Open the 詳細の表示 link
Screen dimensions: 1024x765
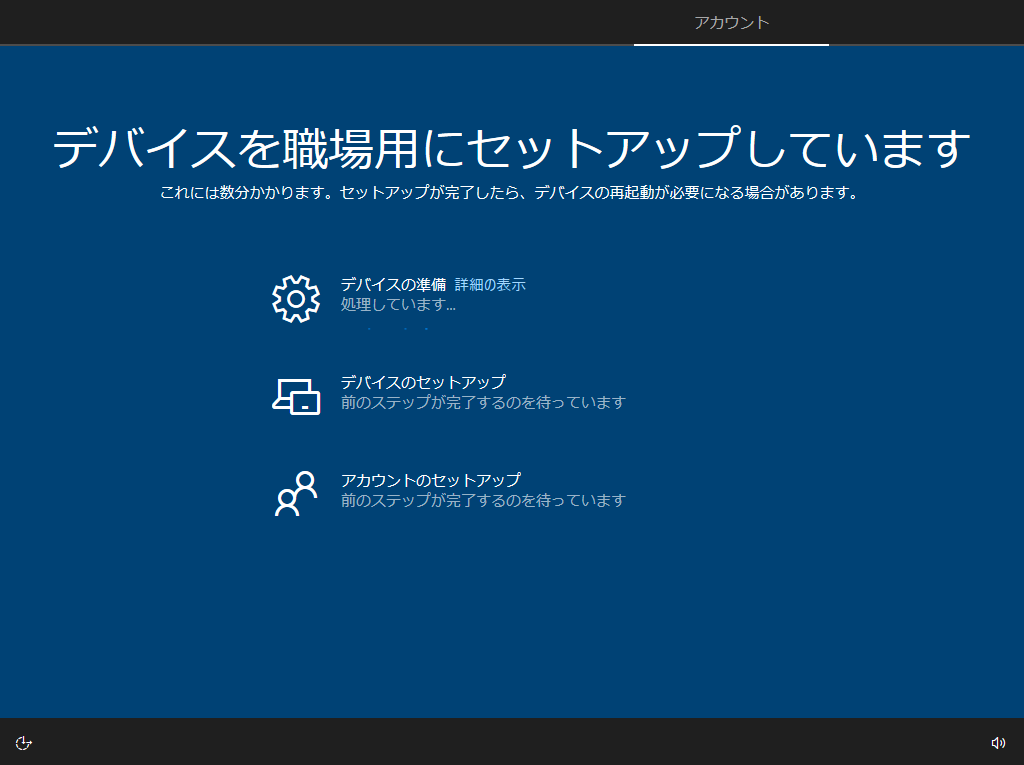(x=490, y=284)
